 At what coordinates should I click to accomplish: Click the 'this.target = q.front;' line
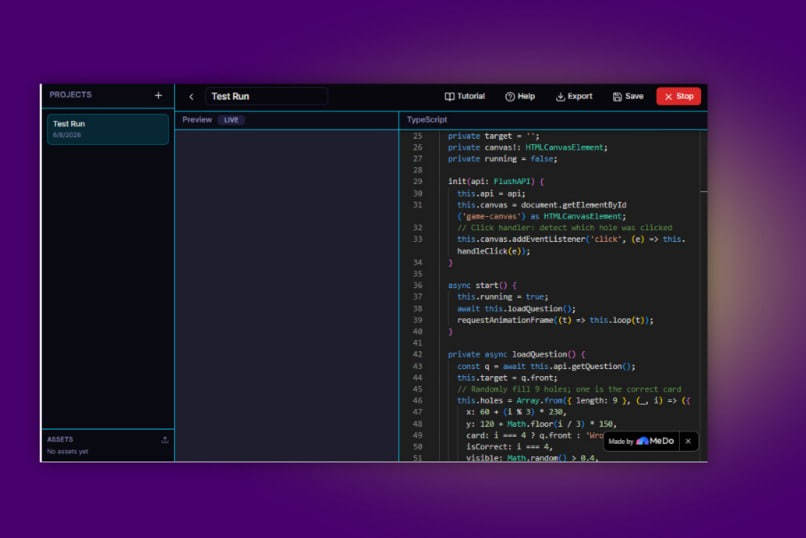[507, 378]
